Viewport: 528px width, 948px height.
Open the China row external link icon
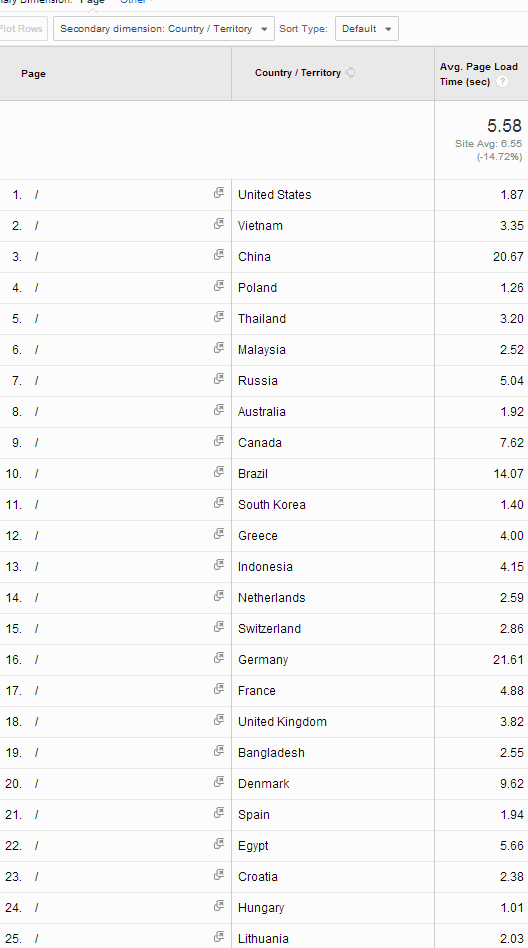[x=218, y=255]
